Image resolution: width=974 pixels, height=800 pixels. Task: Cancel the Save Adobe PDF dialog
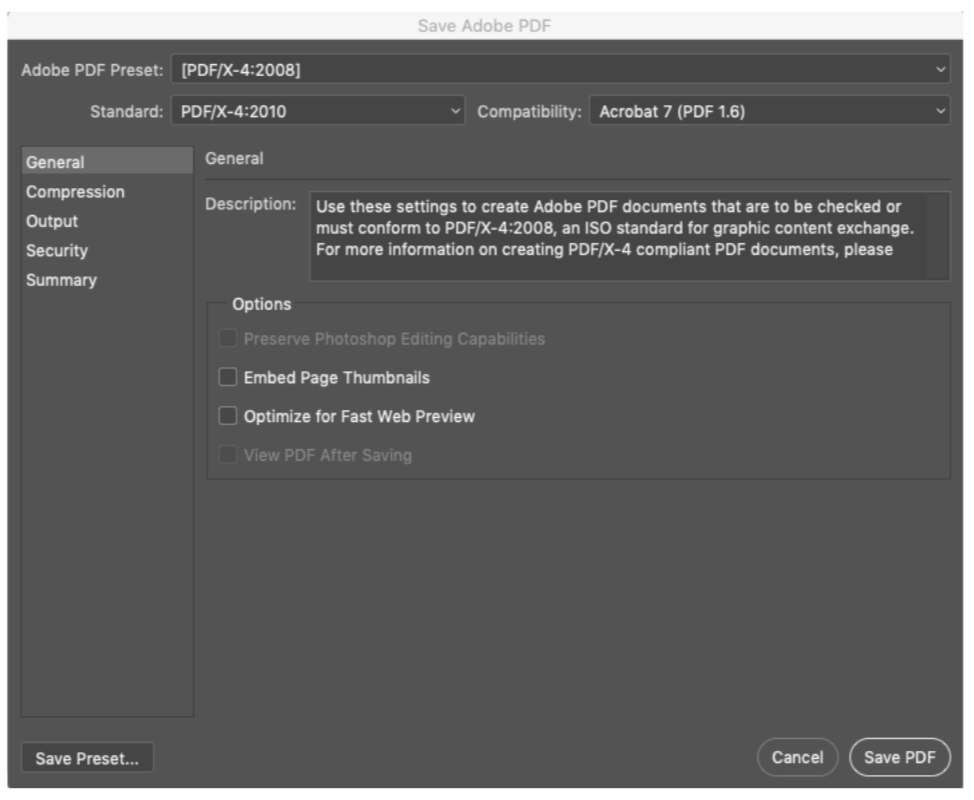coord(798,757)
